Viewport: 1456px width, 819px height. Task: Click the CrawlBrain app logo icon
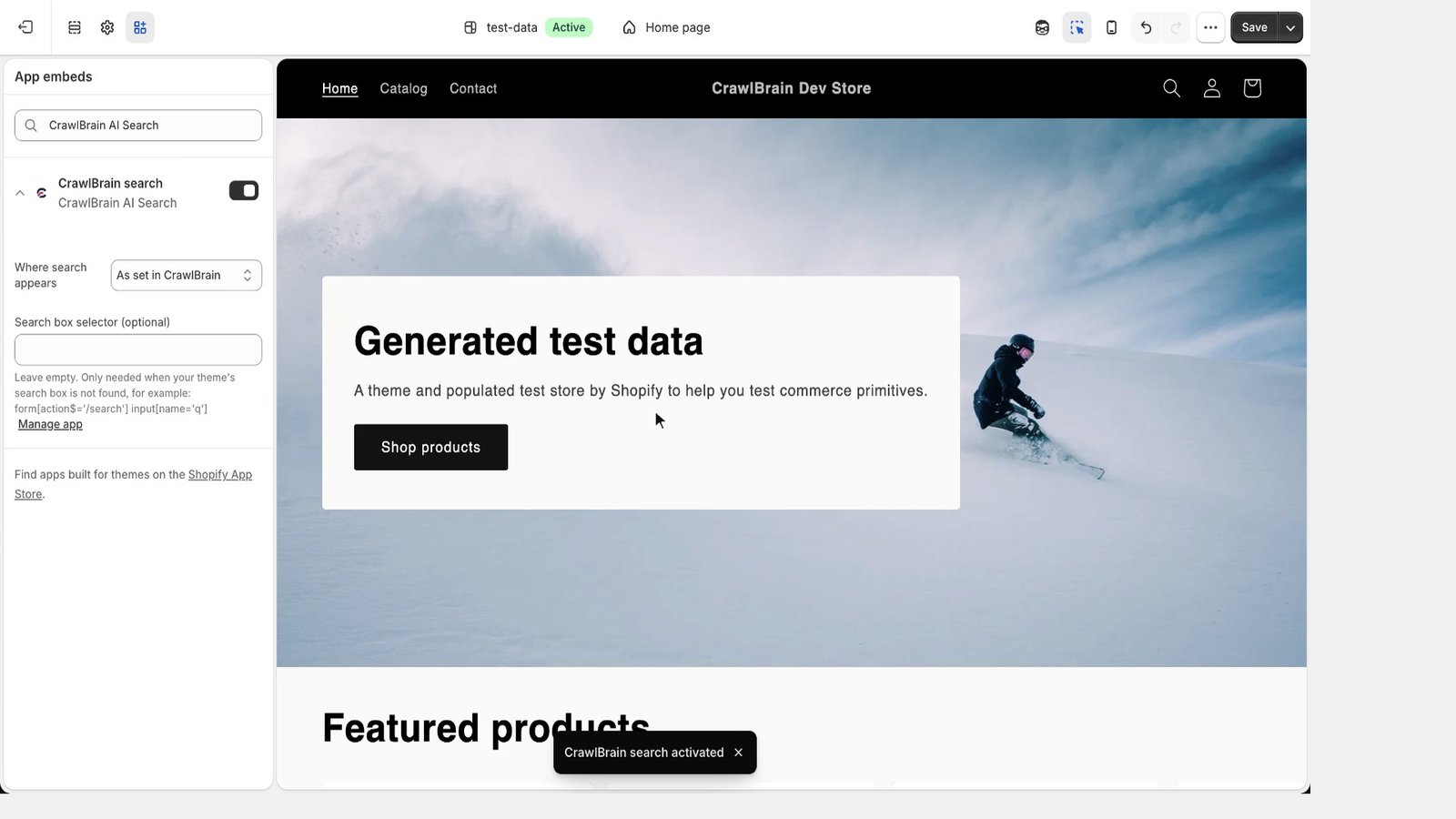tap(42, 193)
